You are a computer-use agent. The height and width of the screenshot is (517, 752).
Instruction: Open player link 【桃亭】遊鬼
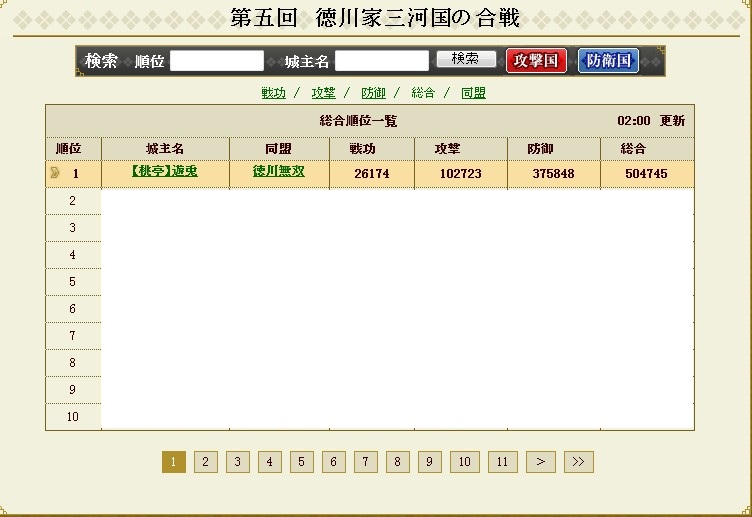point(164,171)
